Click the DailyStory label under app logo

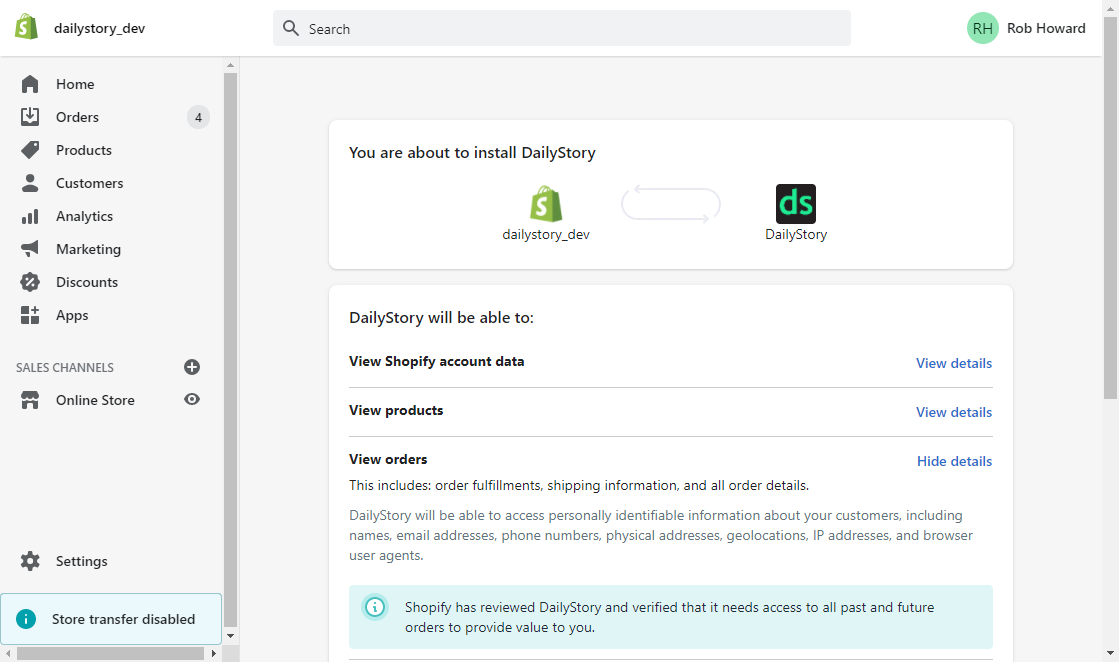pyautogui.click(x=796, y=235)
